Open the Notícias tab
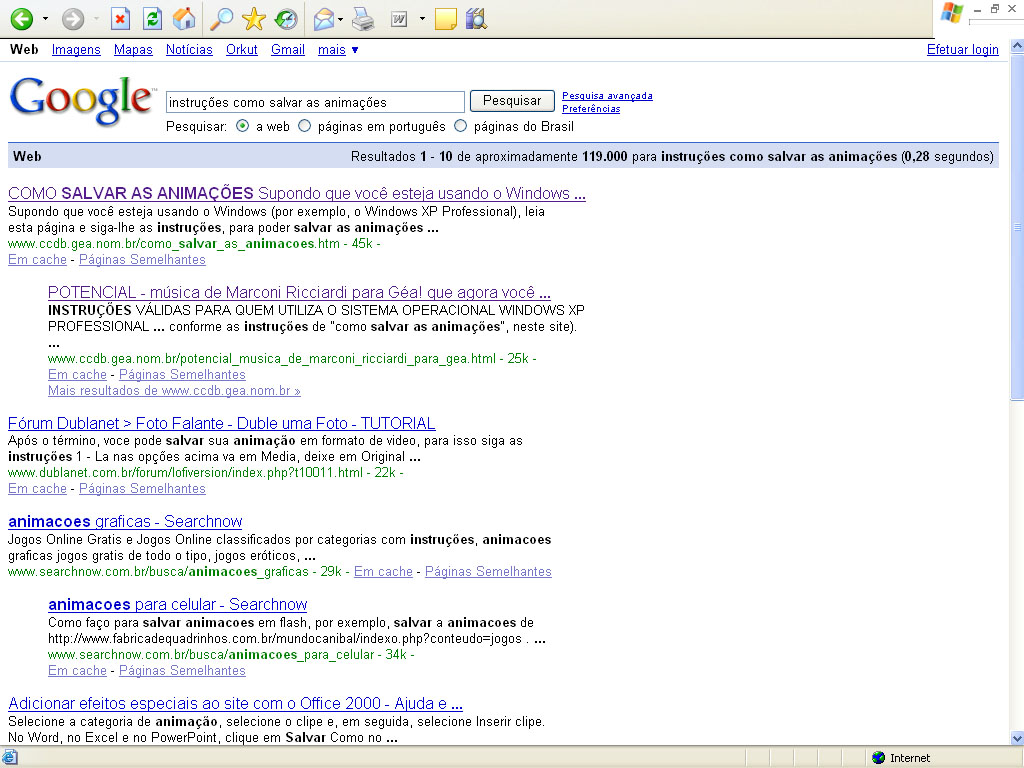Viewport: 1024px width, 768px height. [x=189, y=49]
